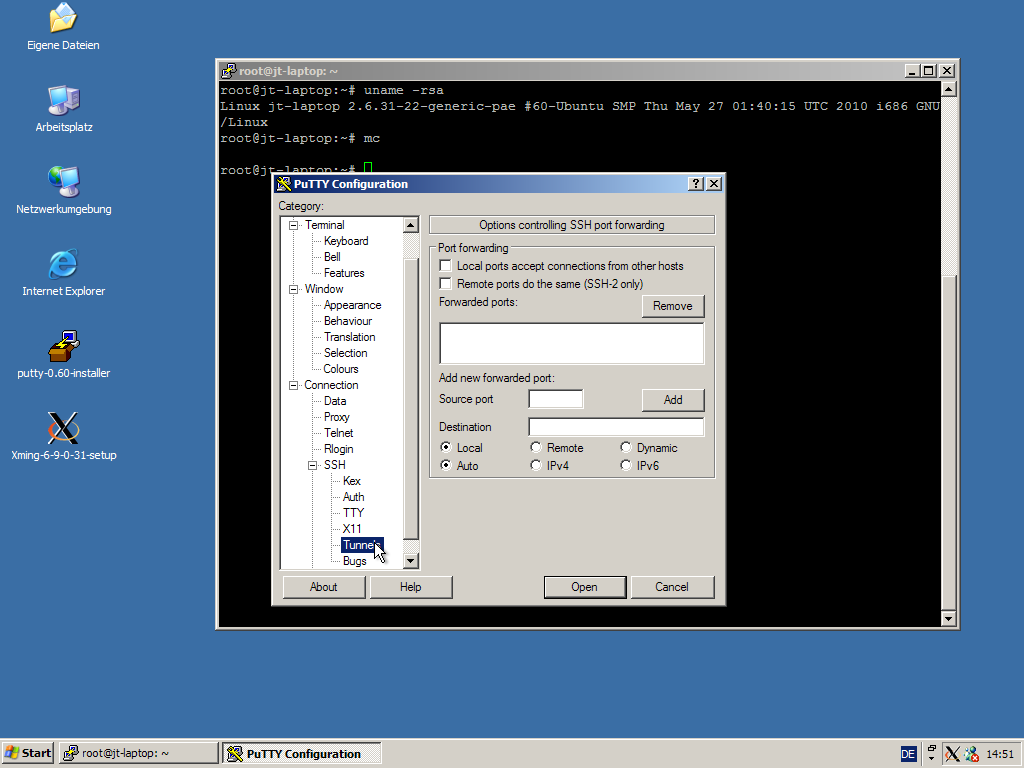Viewport: 1024px width, 768px height.
Task: Click the Xming icon in the system tray
Action: click(x=952, y=754)
